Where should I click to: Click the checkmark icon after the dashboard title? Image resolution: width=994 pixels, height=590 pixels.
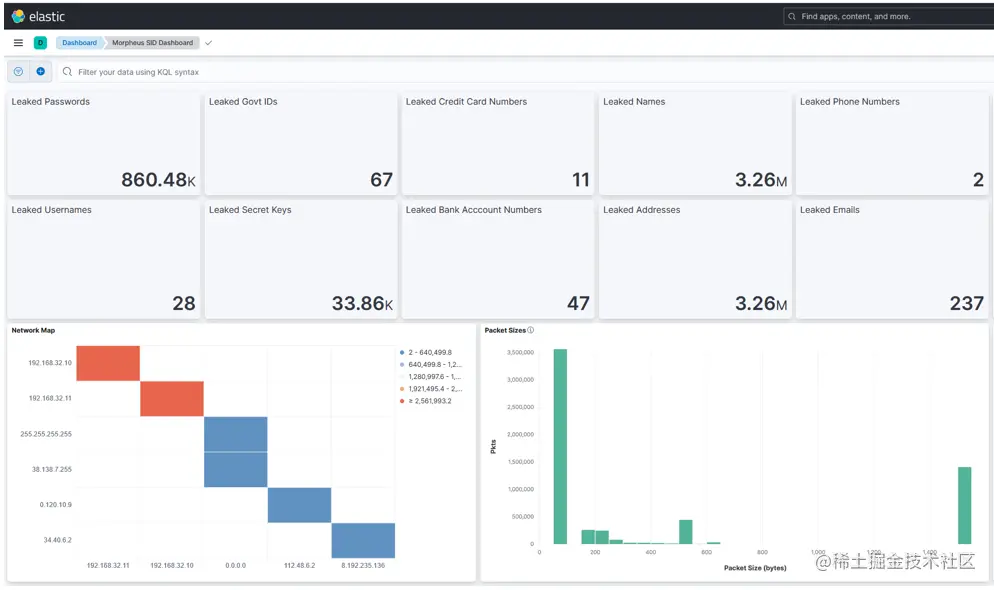tap(208, 43)
